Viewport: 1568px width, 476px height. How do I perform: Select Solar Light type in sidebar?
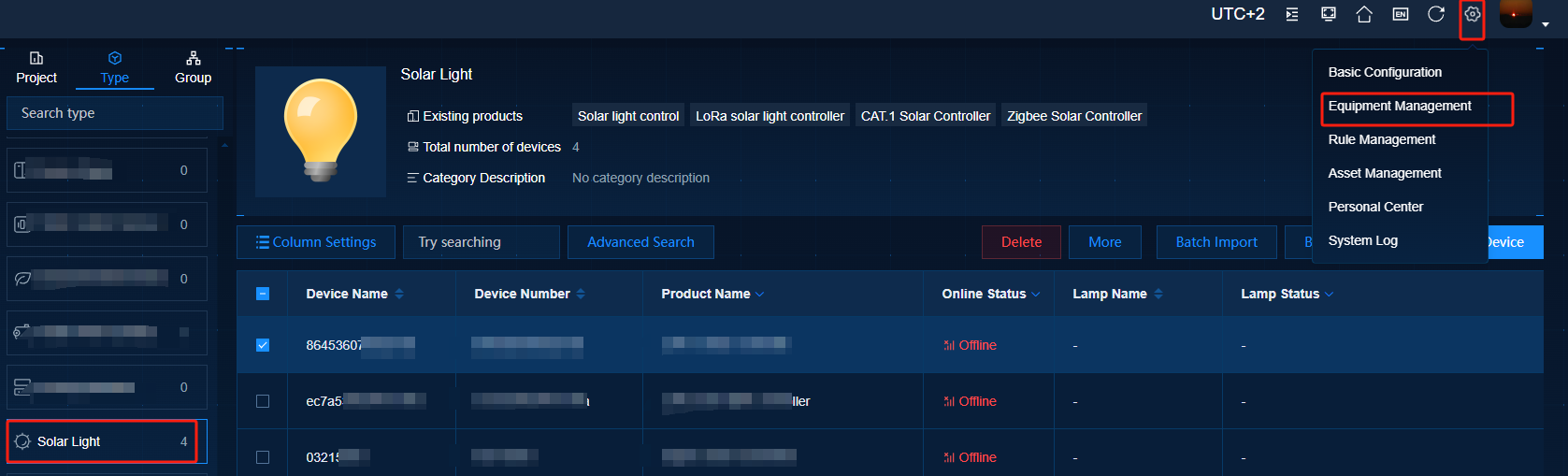[103, 441]
